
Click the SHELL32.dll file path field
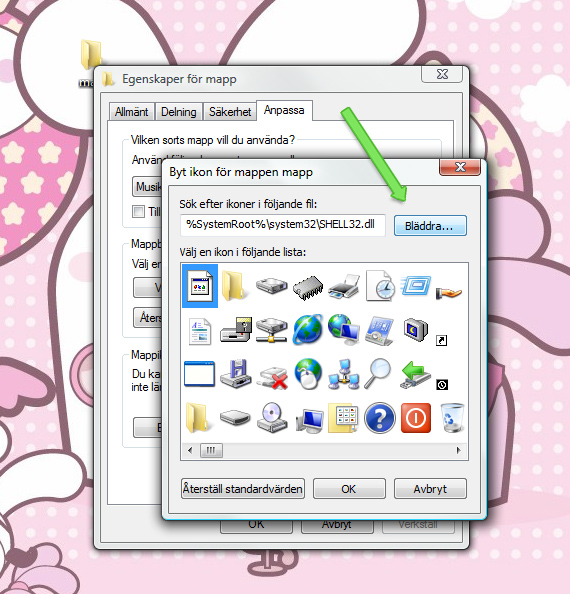pos(283,225)
